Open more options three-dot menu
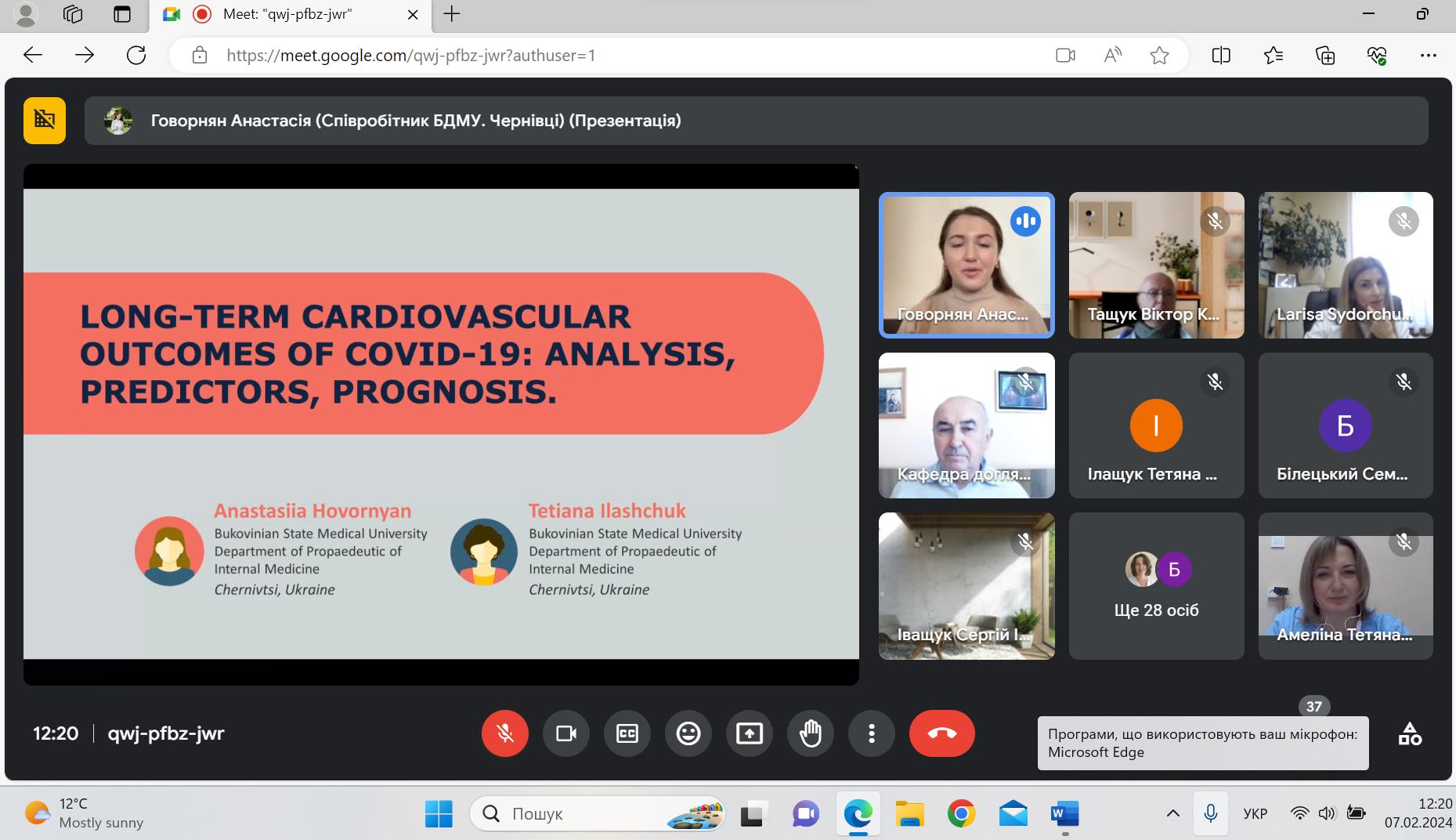This screenshot has width=1456, height=840. coord(871,733)
